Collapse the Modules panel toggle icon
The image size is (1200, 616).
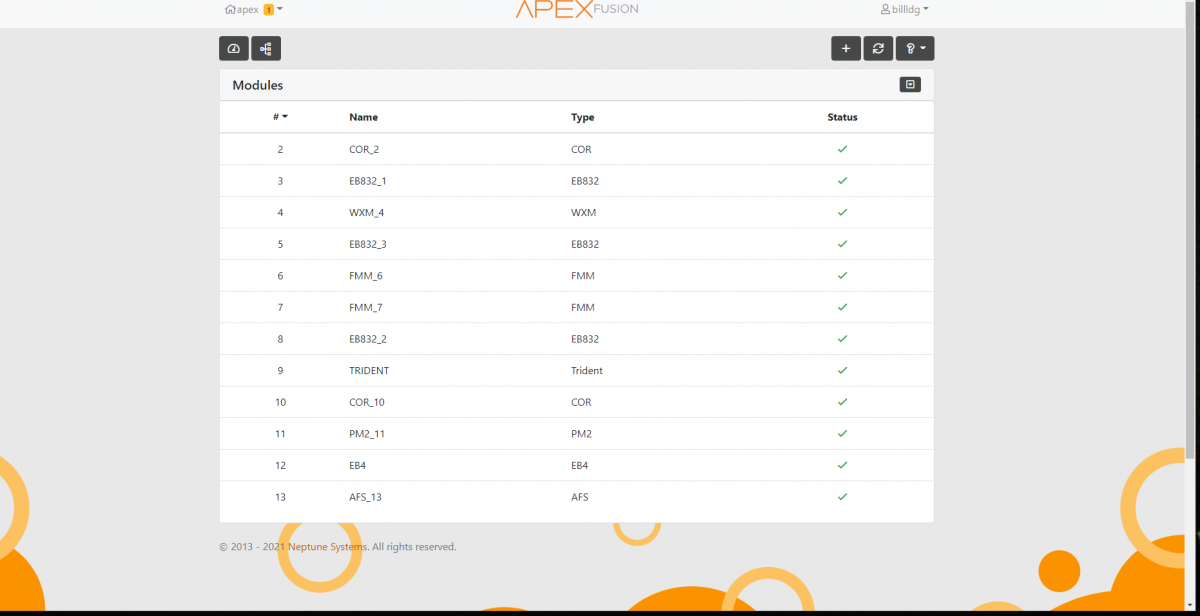tap(910, 85)
